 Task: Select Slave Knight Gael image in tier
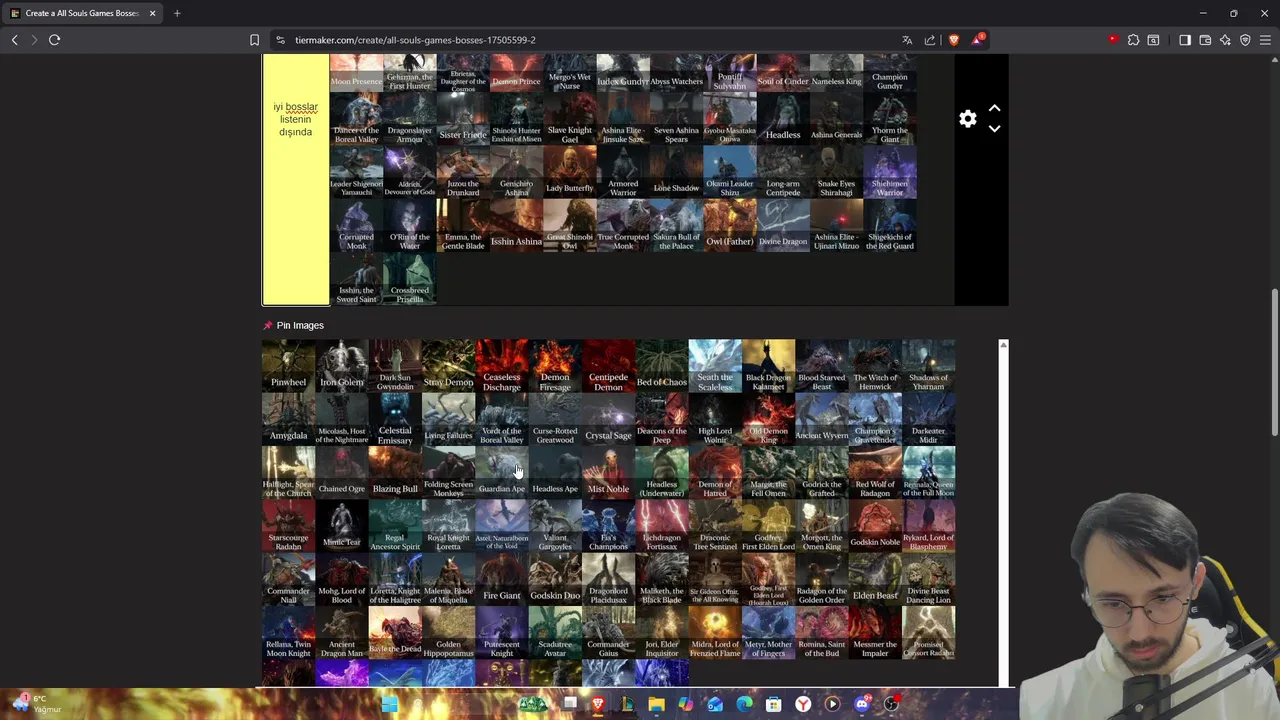point(570,119)
